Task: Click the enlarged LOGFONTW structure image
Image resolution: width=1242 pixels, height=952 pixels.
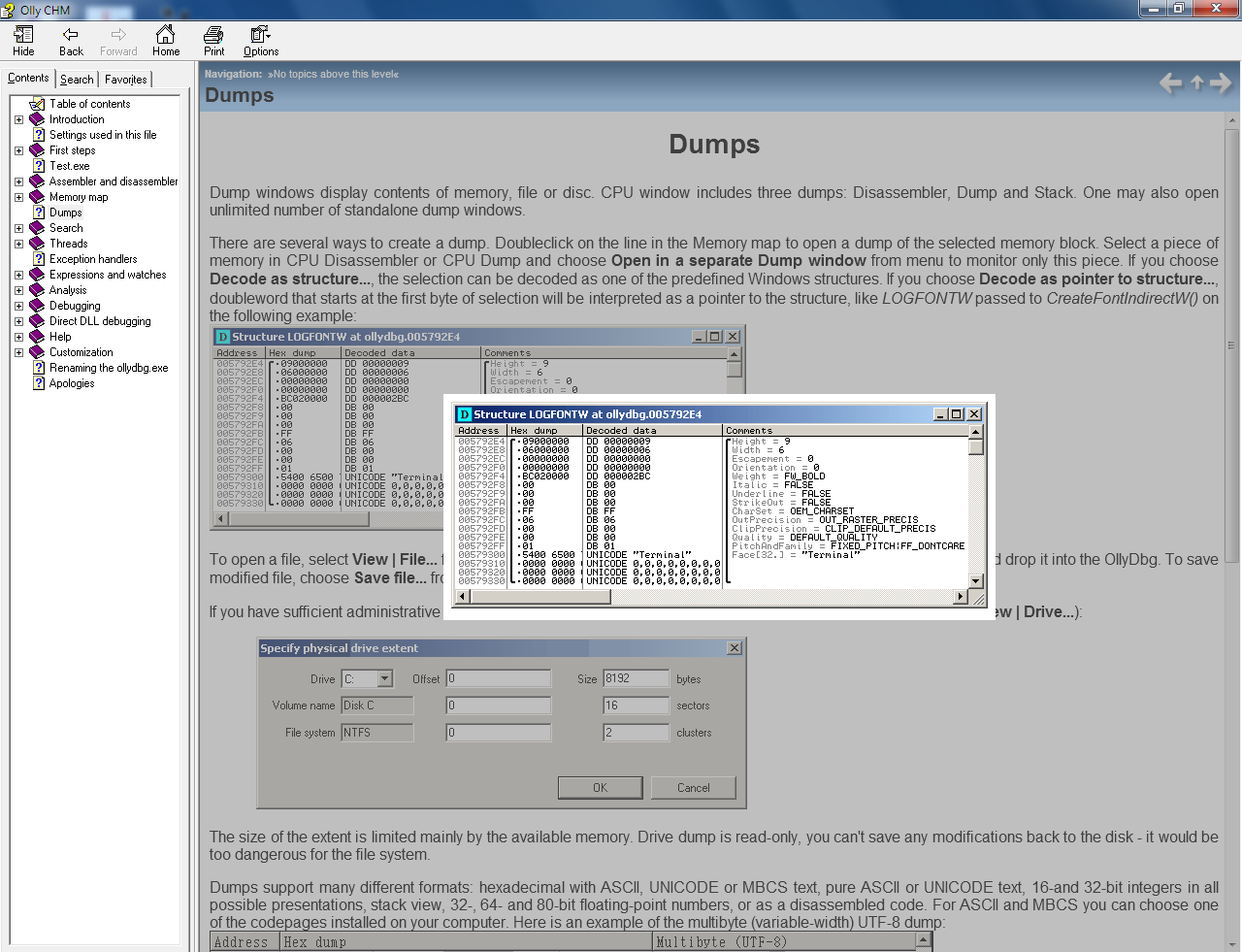Action: [x=719, y=507]
